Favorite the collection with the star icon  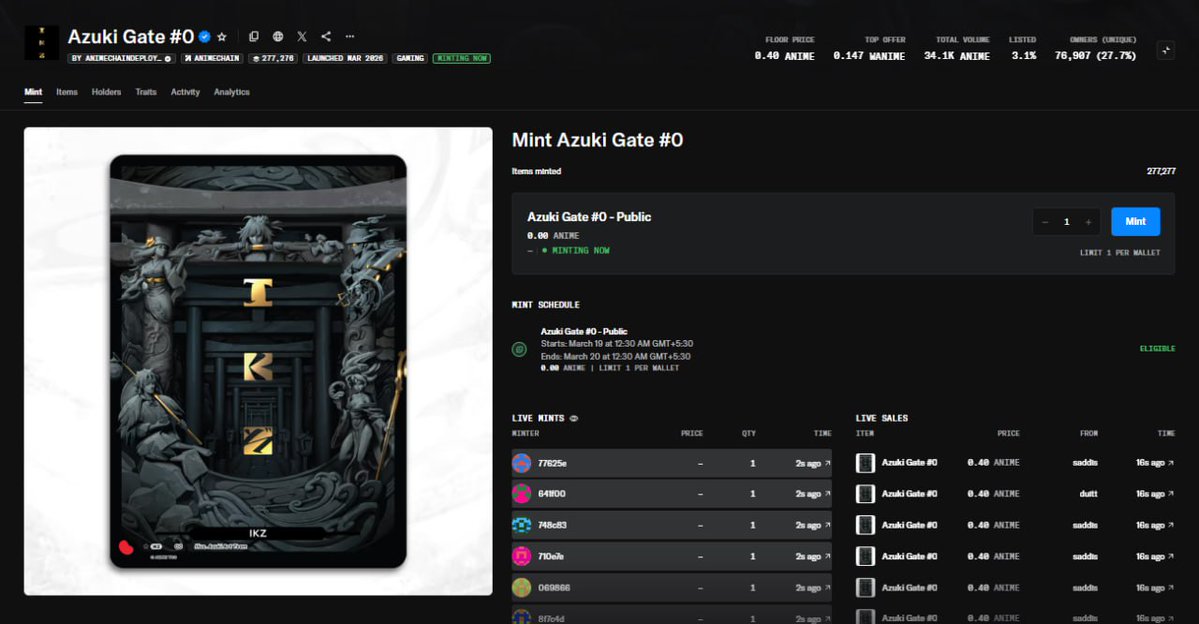[222, 37]
